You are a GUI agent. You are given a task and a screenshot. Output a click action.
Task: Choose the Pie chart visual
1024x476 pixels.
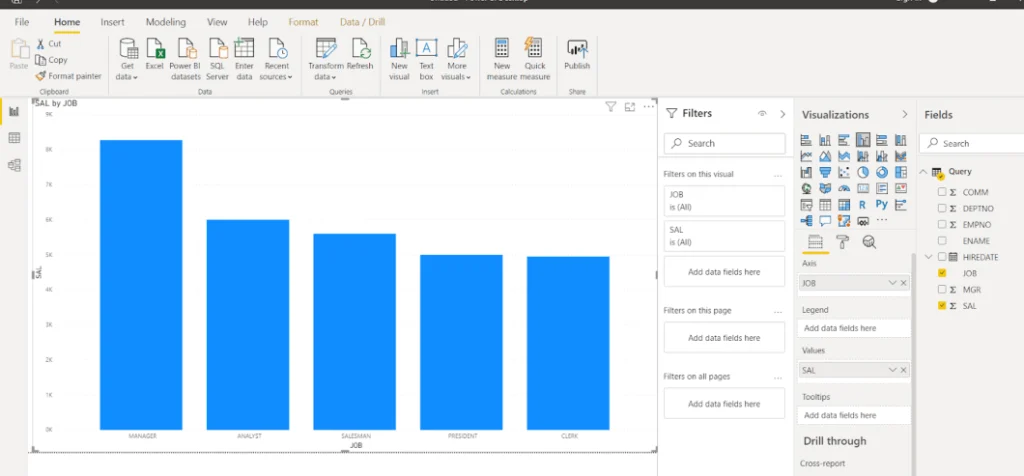tap(863, 172)
